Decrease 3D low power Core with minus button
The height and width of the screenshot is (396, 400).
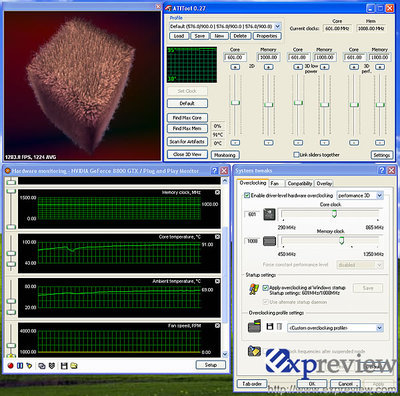298,143
